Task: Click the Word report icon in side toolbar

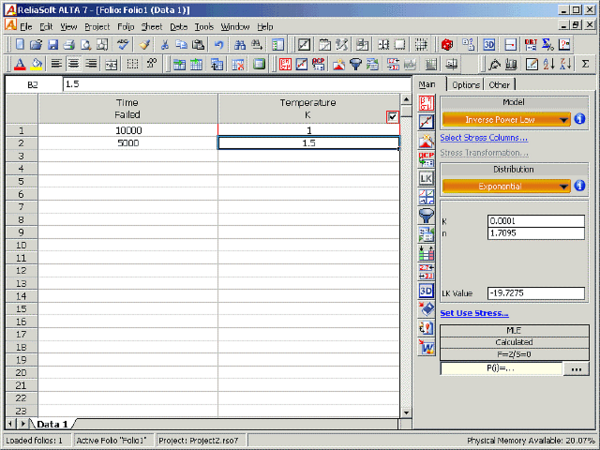Action: tap(426, 346)
